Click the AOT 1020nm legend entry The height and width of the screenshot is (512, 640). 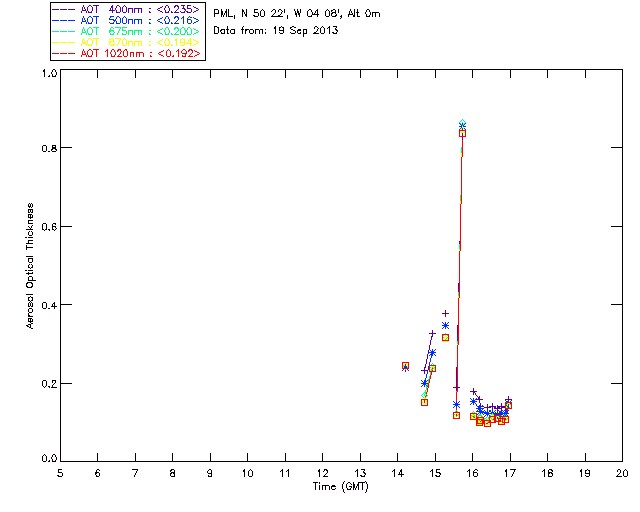pyautogui.click(x=127, y=53)
